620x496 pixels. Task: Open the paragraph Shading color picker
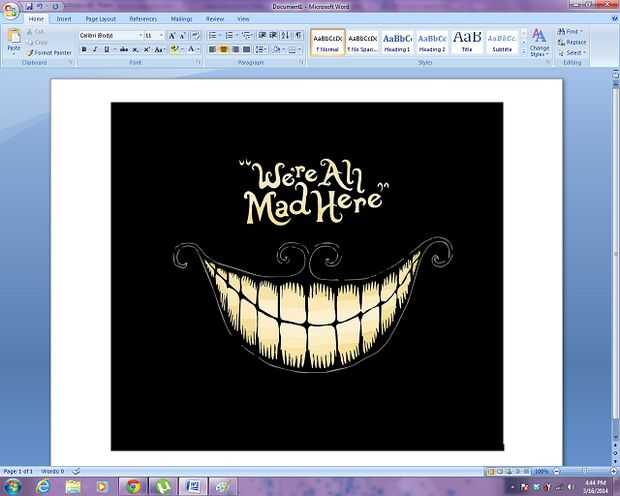[x=284, y=49]
